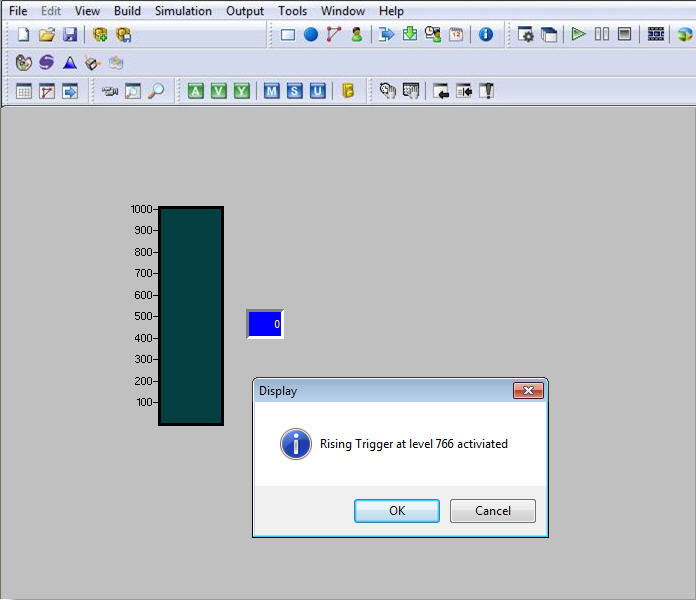Click the blue numeric display showing 0
The width and height of the screenshot is (696, 600).
265,324
